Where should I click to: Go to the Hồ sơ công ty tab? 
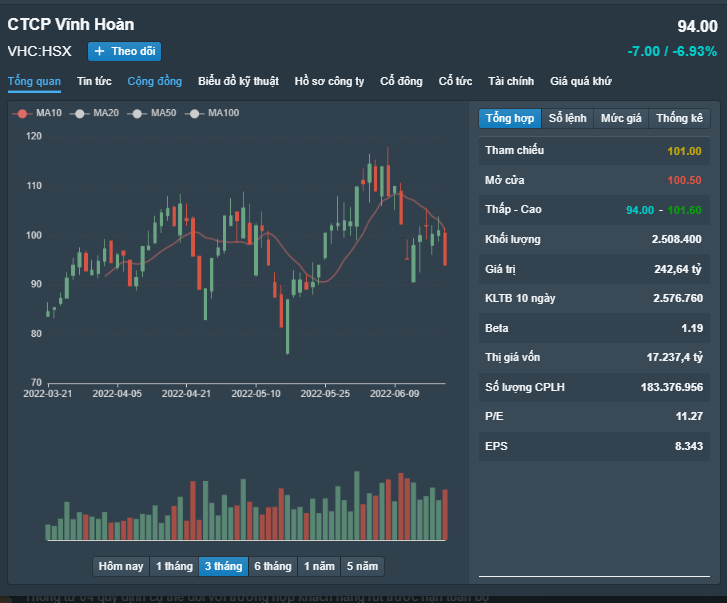point(329,81)
